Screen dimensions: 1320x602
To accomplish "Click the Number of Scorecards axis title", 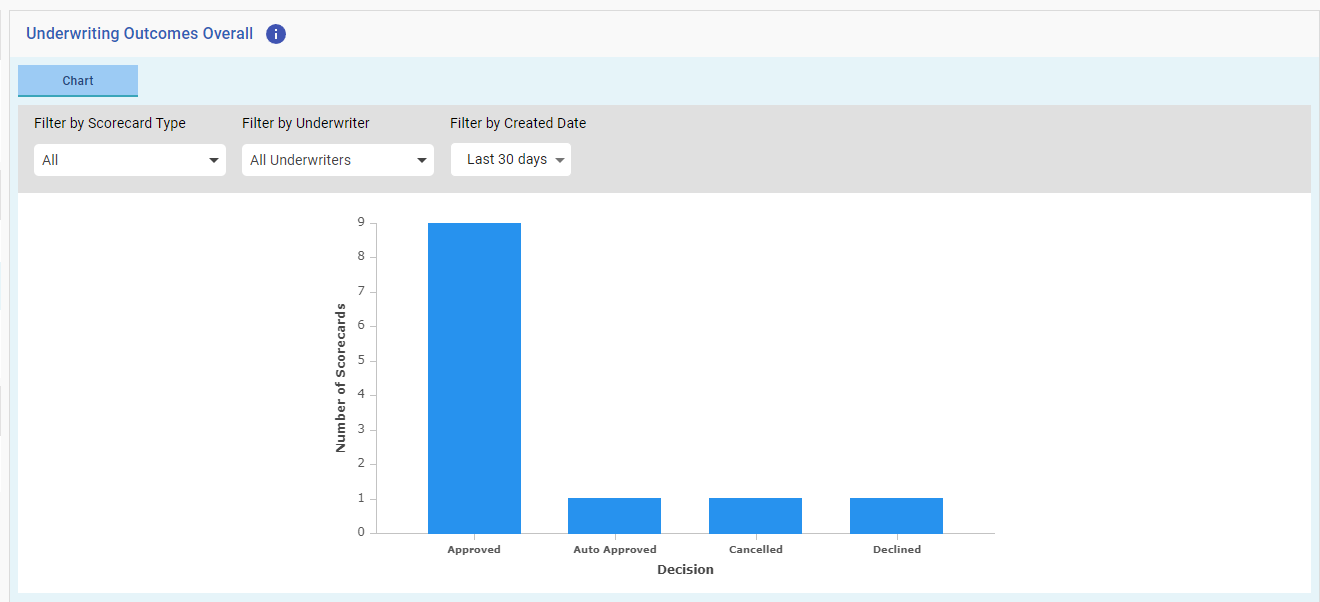I will 341,378.
